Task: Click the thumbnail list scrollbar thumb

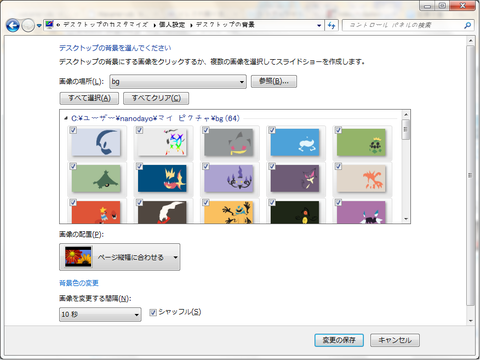Action: [406, 129]
